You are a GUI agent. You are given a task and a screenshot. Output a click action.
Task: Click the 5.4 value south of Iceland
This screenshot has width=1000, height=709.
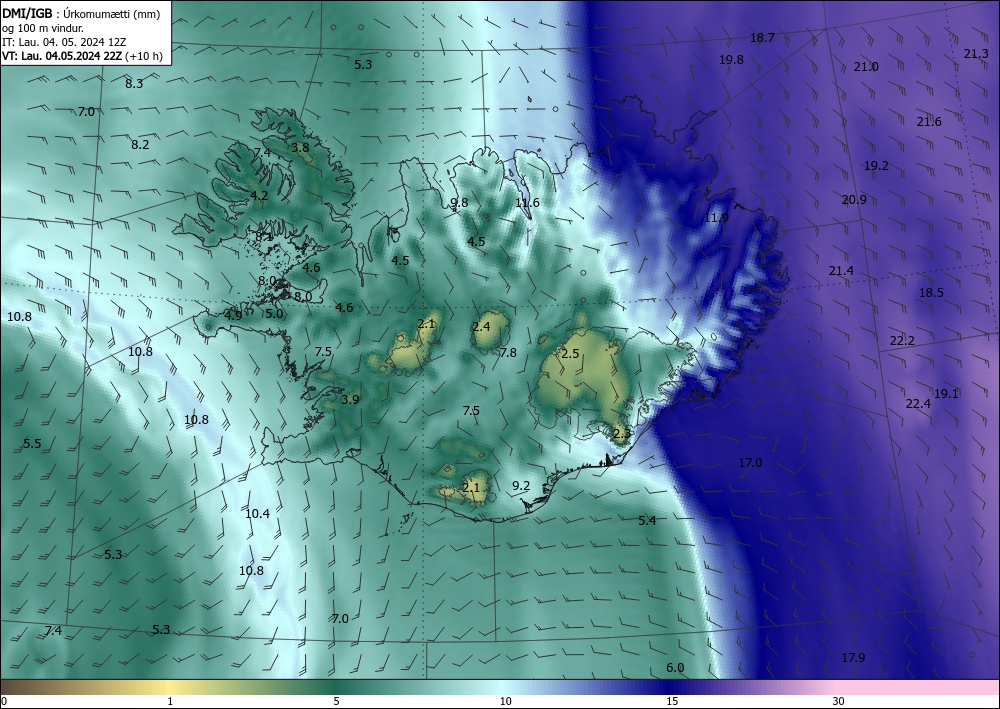(x=647, y=521)
